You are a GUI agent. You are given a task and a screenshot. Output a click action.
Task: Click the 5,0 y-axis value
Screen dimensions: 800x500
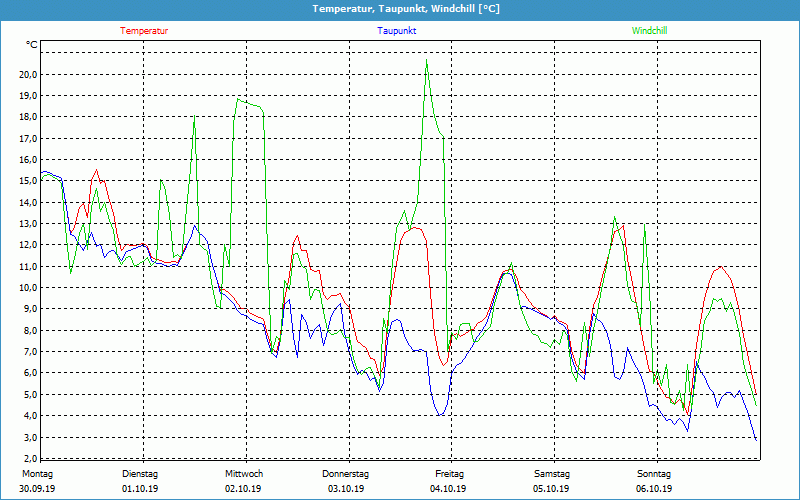[x=30, y=394]
